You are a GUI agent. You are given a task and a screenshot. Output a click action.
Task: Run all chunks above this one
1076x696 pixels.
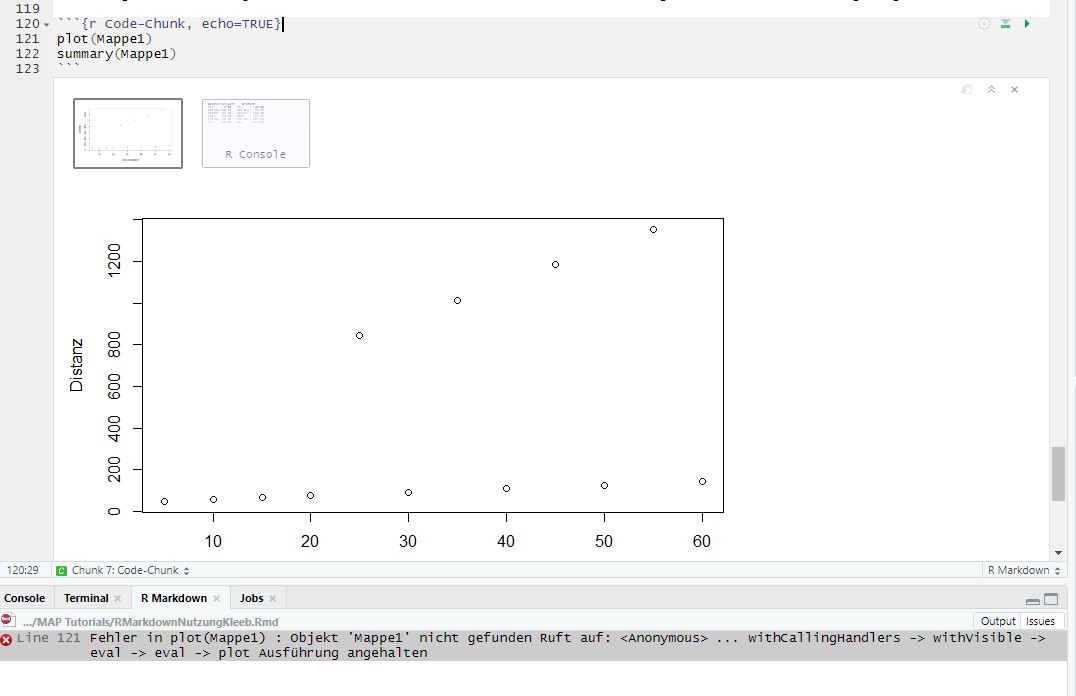1006,24
